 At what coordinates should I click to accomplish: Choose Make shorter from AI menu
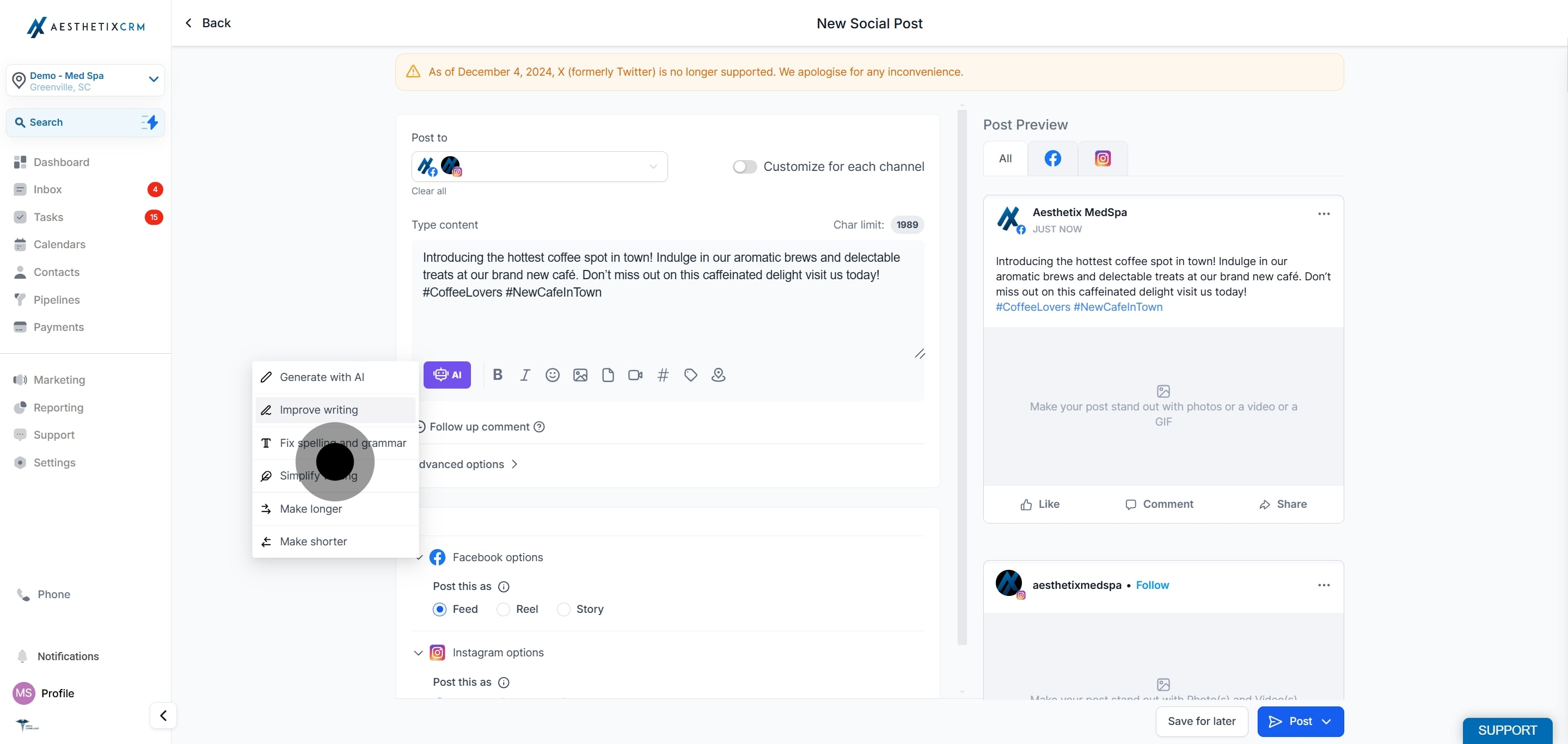[x=313, y=542]
